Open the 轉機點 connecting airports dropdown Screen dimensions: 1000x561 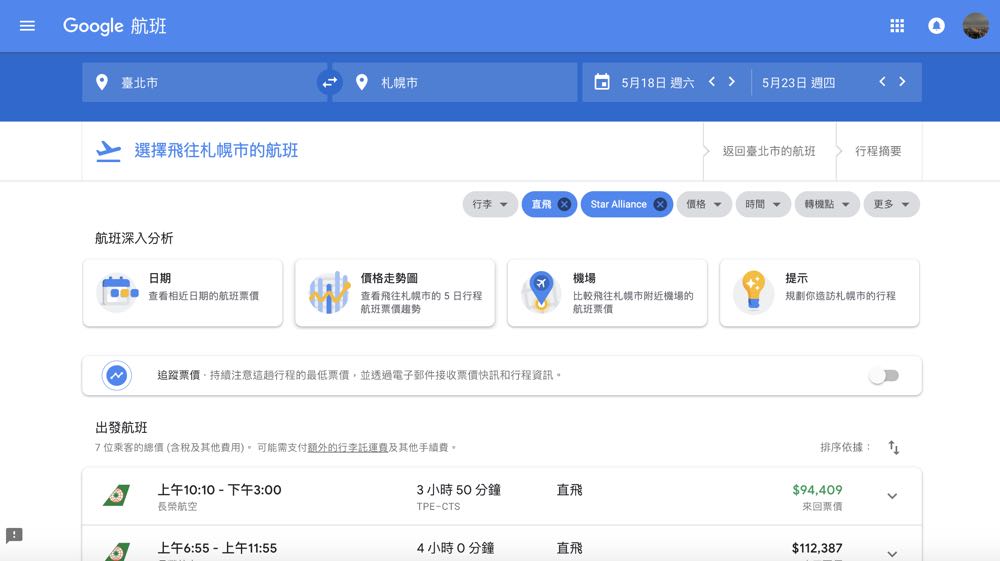pyautogui.click(x=827, y=204)
